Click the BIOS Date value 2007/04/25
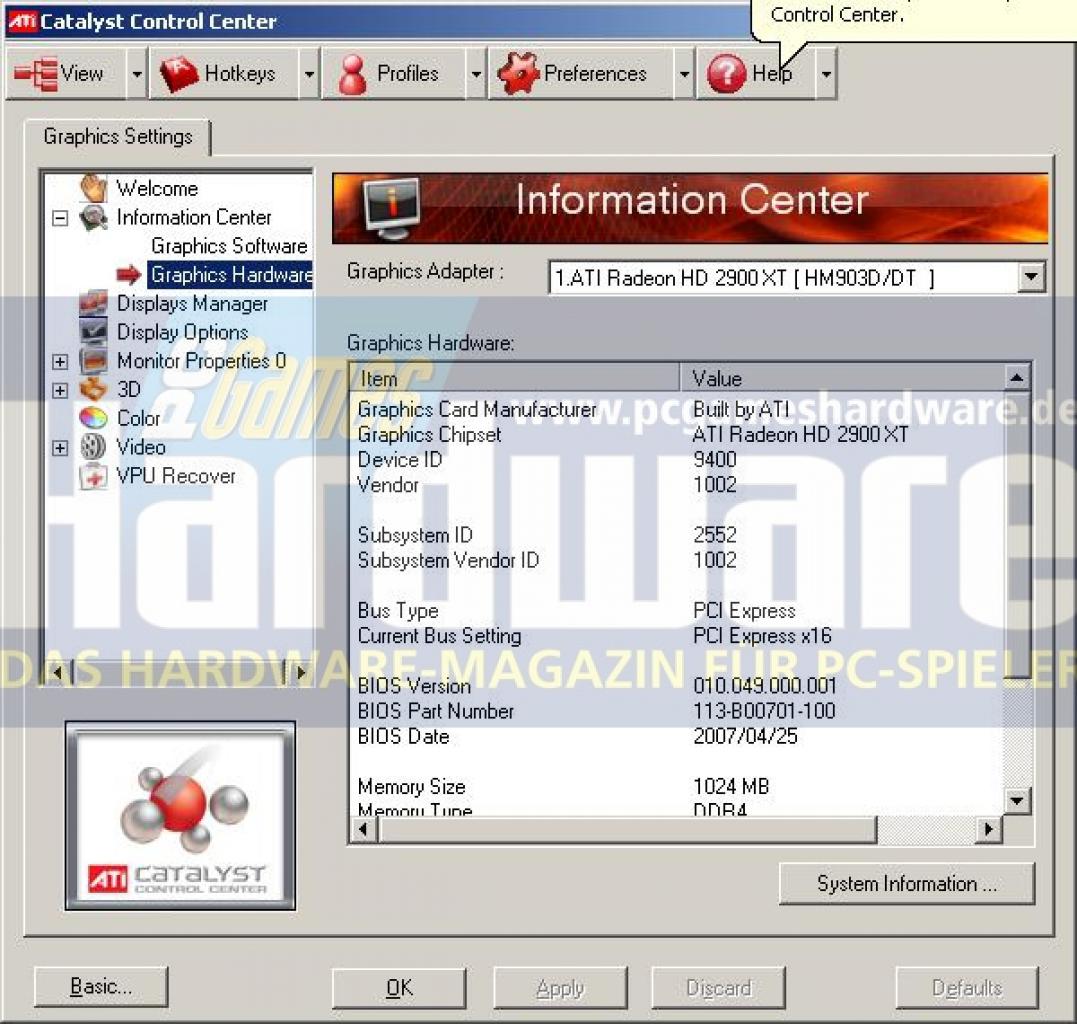The height and width of the screenshot is (1024, 1077). (x=745, y=736)
